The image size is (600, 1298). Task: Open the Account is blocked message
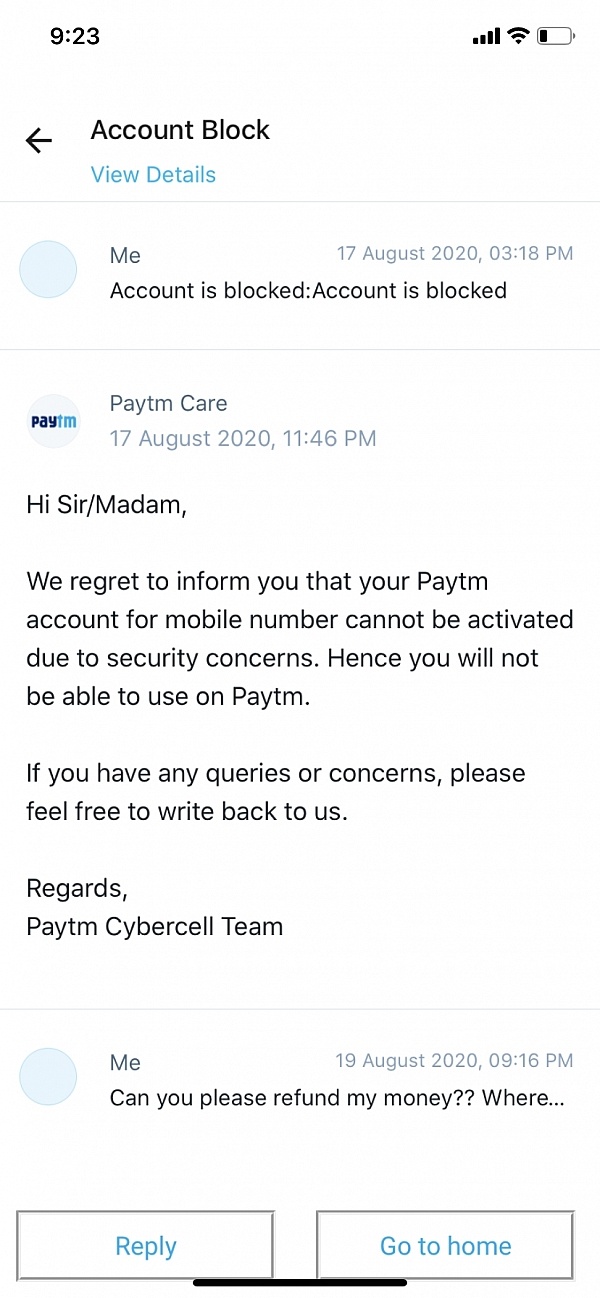[308, 291]
